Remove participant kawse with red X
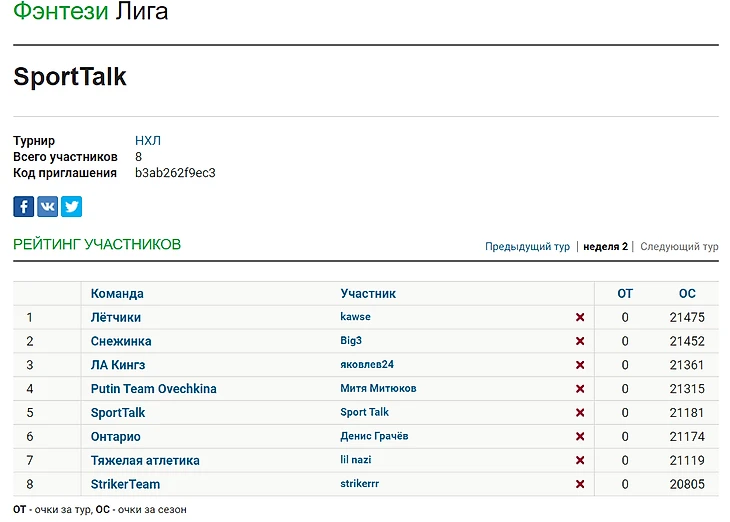Screen dimensions: 730x522 point(580,318)
